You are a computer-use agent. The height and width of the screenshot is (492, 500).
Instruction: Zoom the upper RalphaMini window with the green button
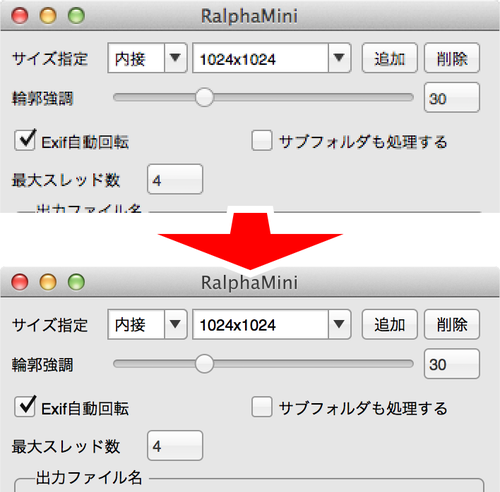(76, 16)
